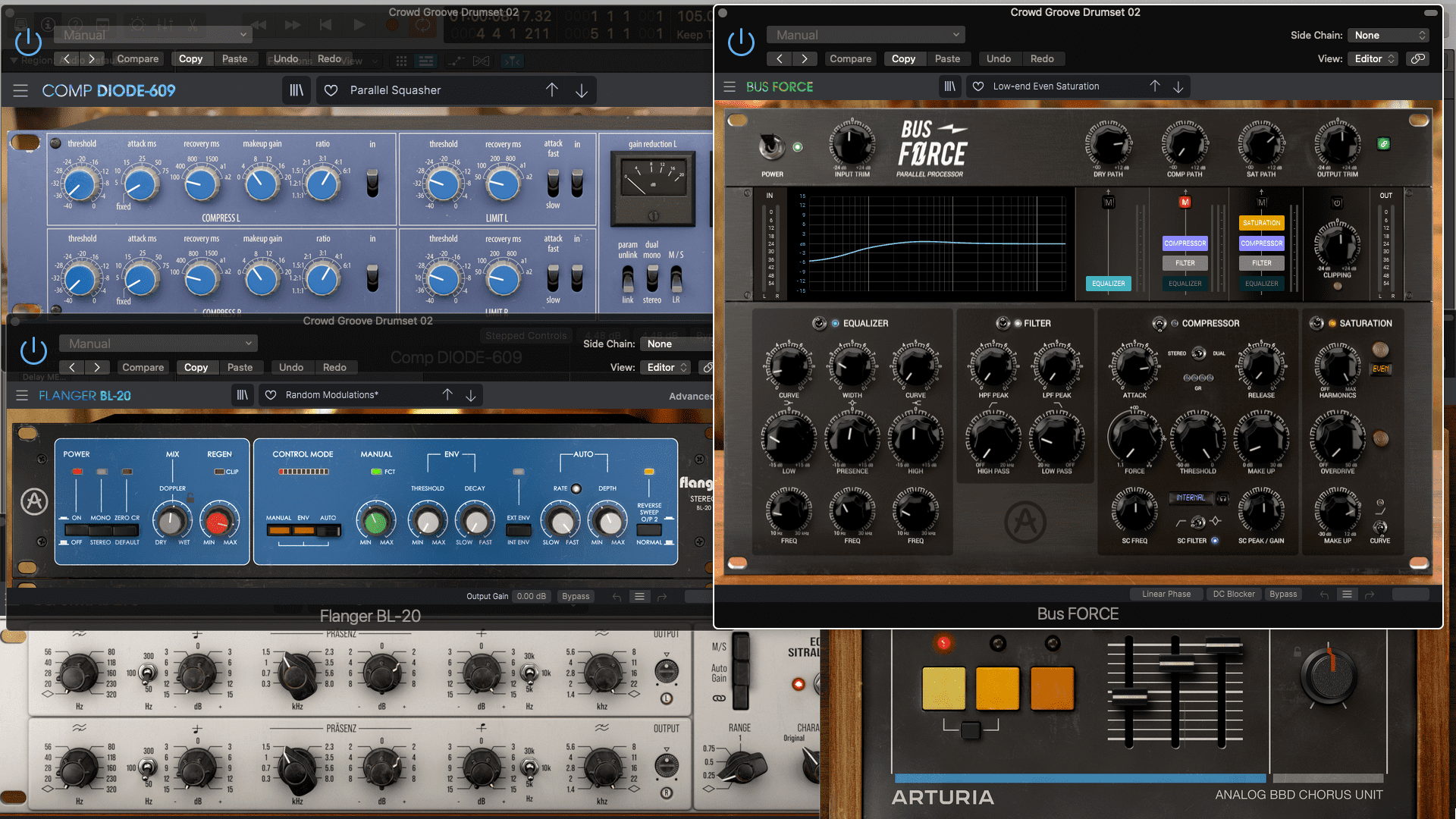Image resolution: width=1456 pixels, height=819 pixels.
Task: Open Flanger BL-20 View Editor dropdown
Action: coord(666,367)
